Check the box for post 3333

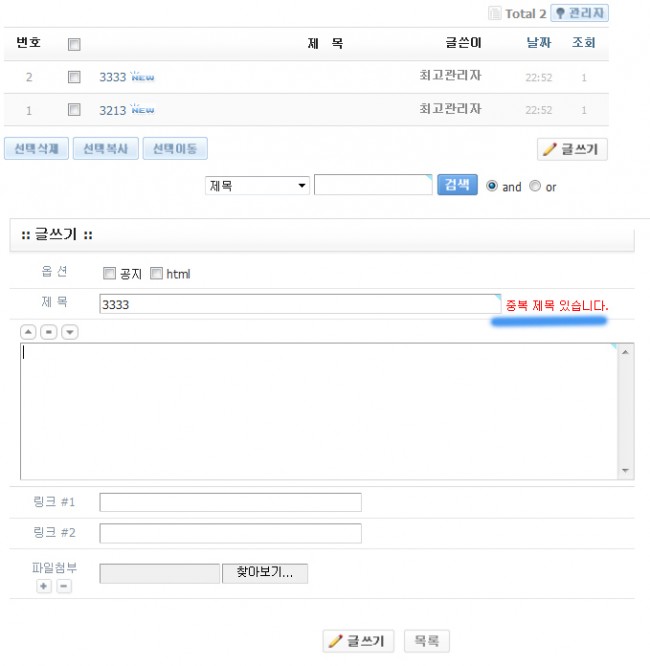(x=74, y=77)
